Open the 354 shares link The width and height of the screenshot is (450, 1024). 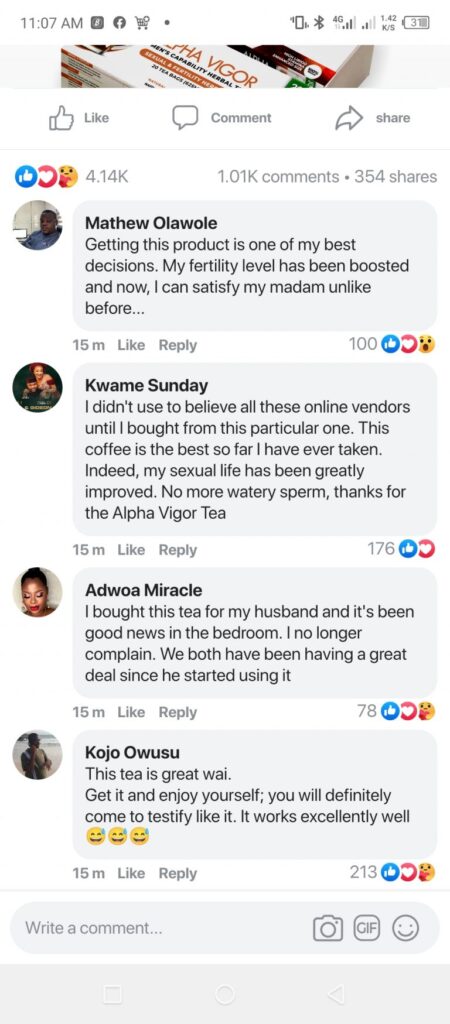pos(396,176)
